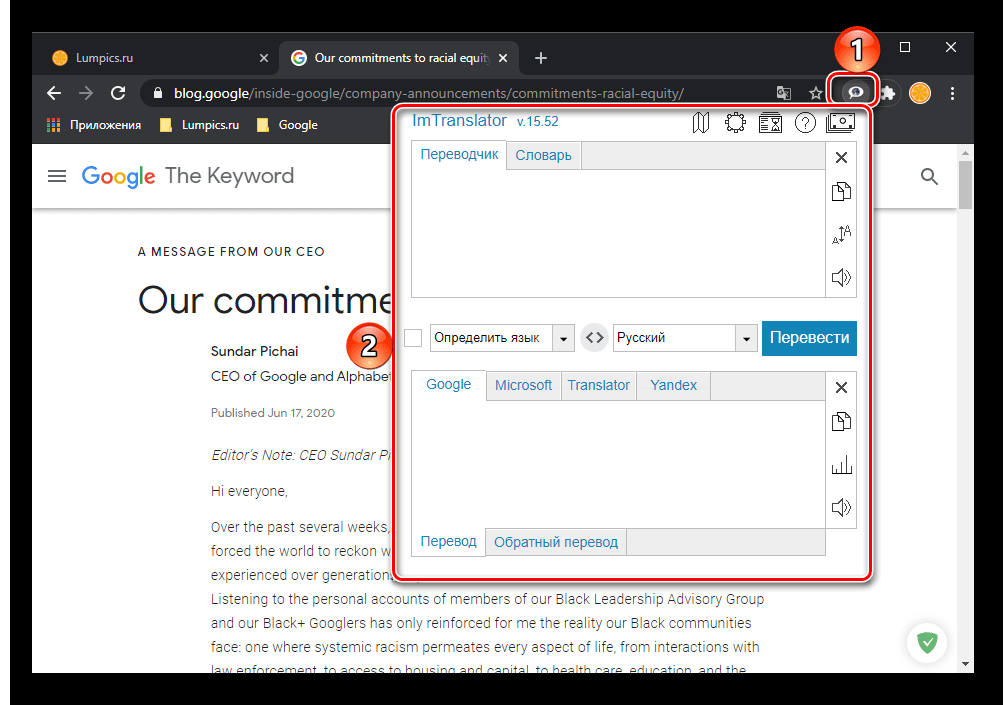Image resolution: width=1006 pixels, height=705 pixels.
Task: Clear the translation box with X
Action: pos(841,387)
